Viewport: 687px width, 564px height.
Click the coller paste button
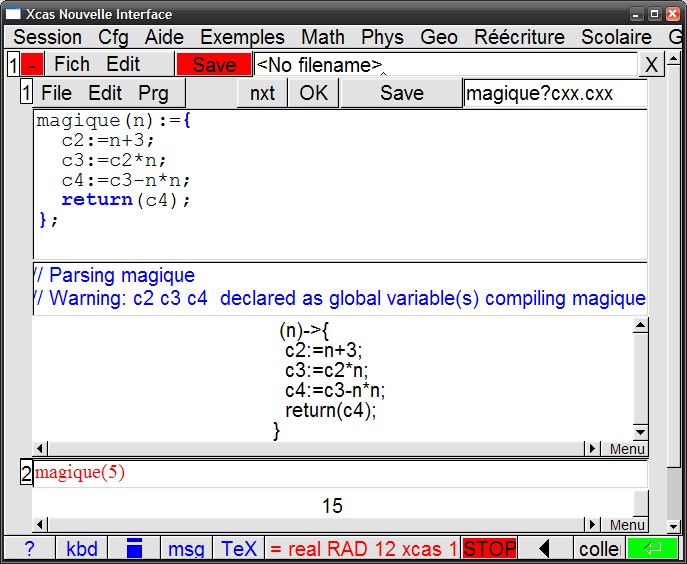(599, 548)
